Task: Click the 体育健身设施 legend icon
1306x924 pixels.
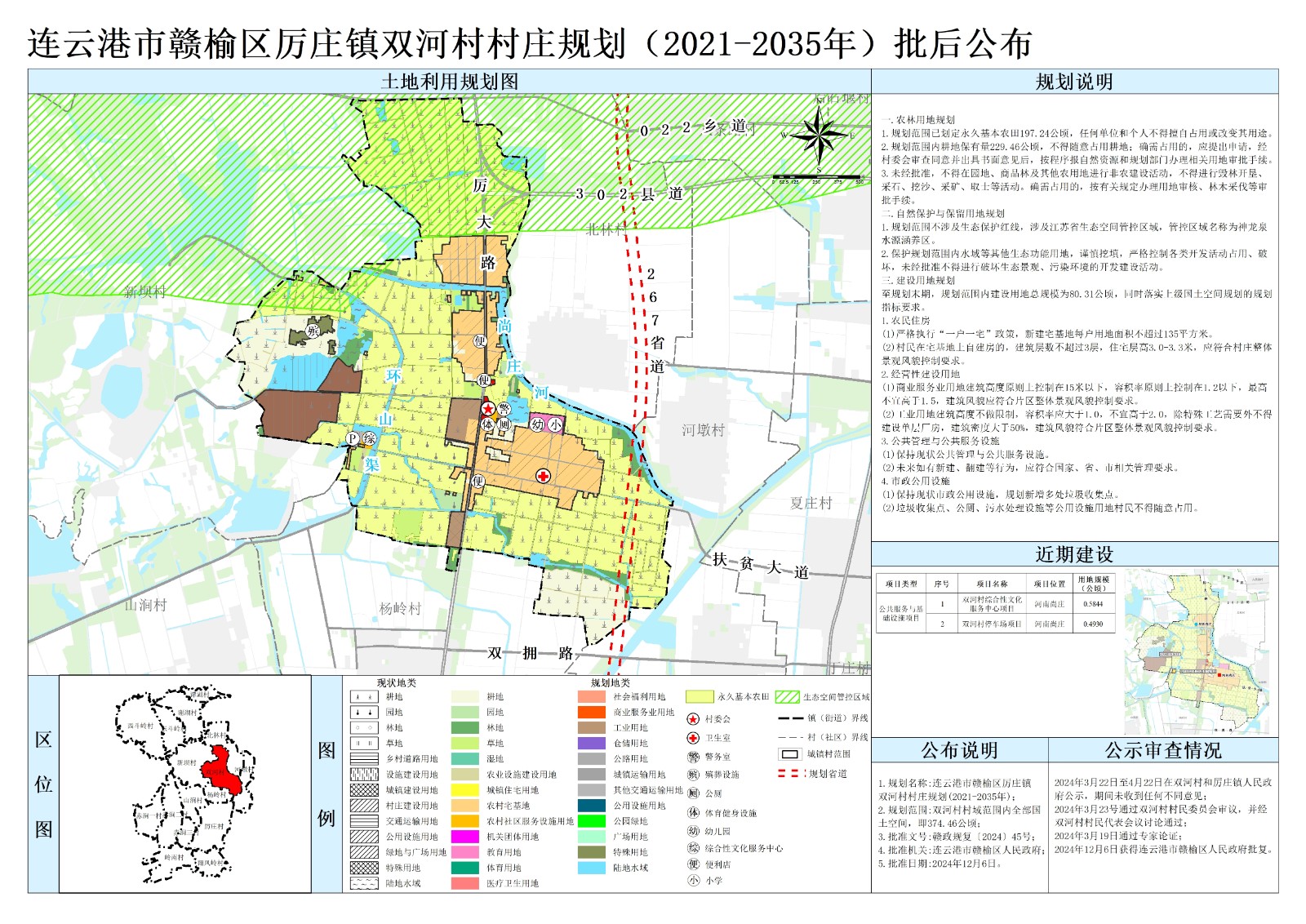Action: pyautogui.click(x=693, y=812)
